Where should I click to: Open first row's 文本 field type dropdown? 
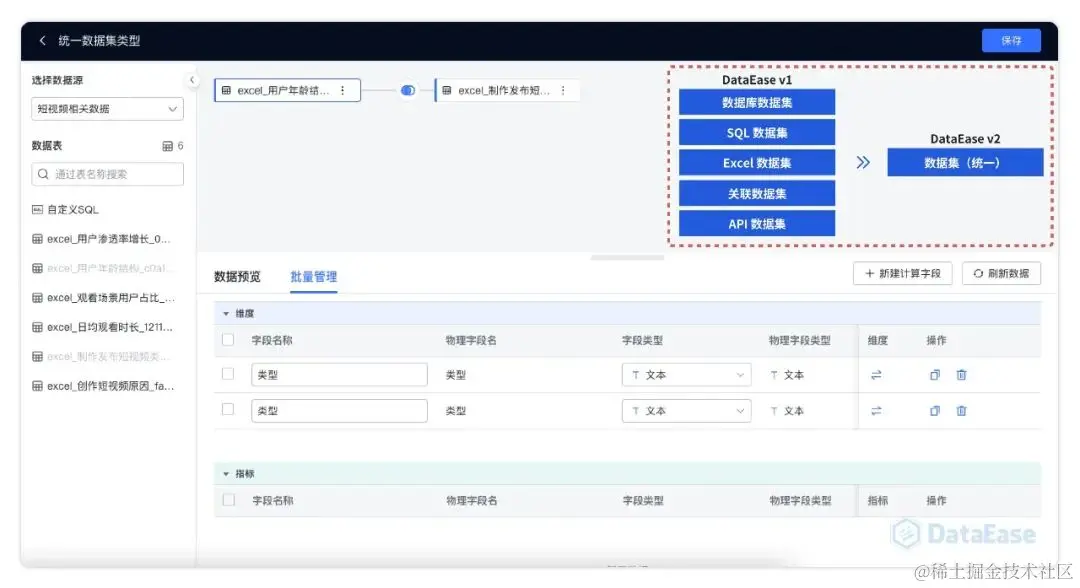(x=686, y=375)
